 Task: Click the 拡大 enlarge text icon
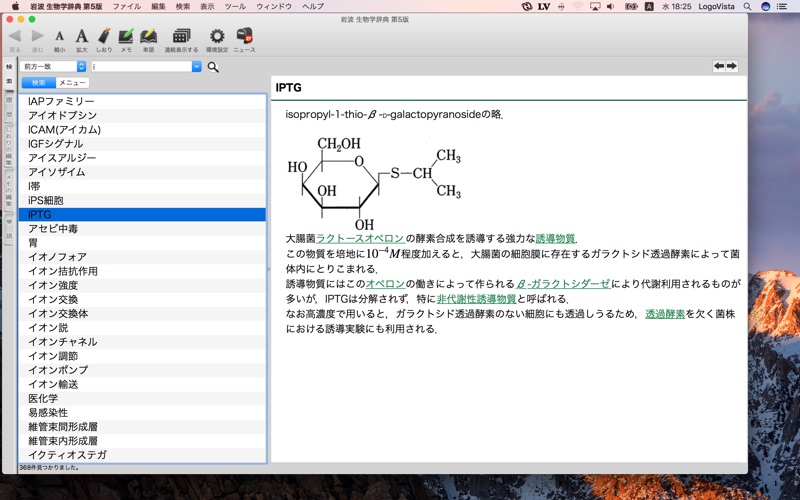point(81,38)
